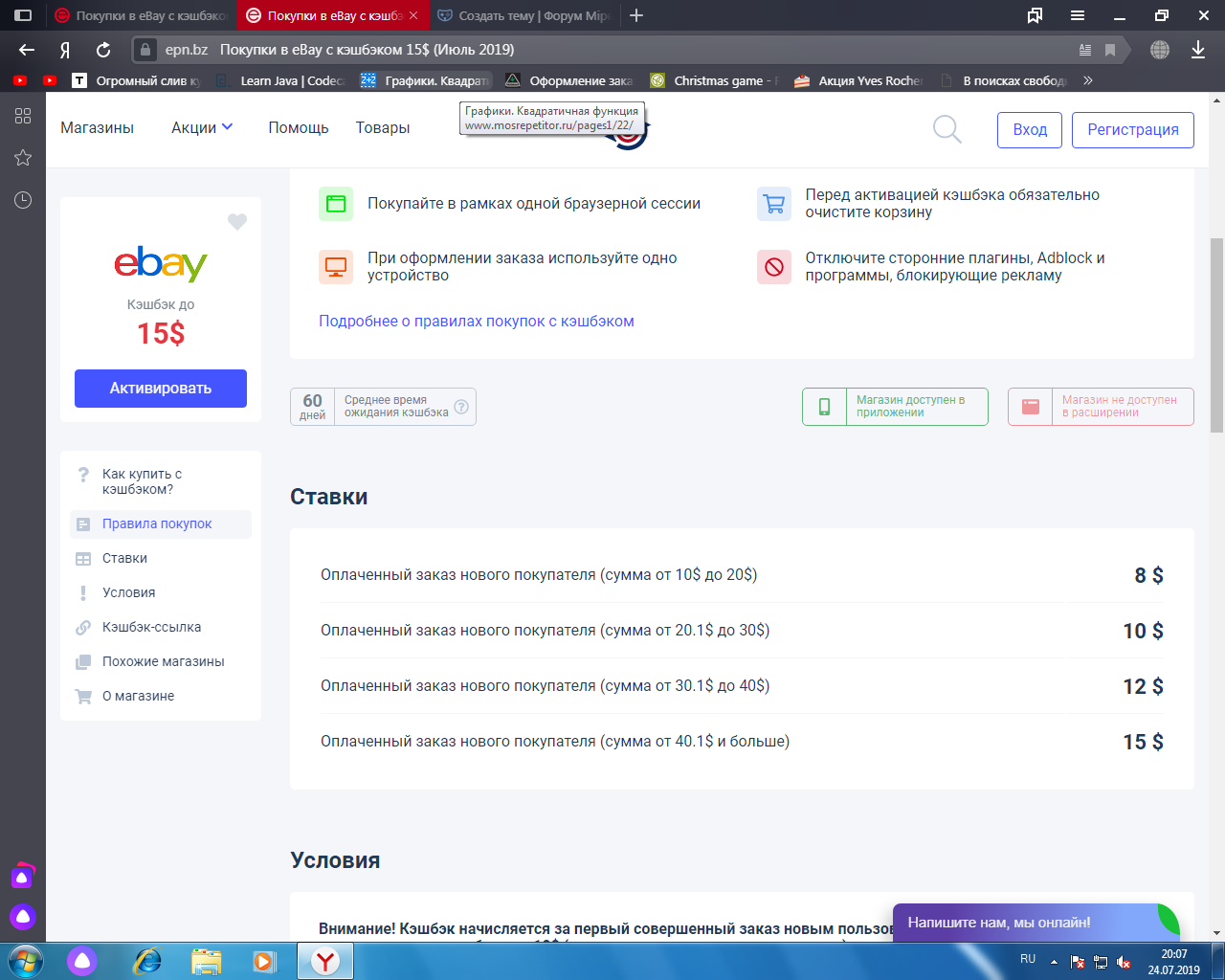
Task: Show more bookmarks with the » overflow arrow
Action: tap(1088, 80)
